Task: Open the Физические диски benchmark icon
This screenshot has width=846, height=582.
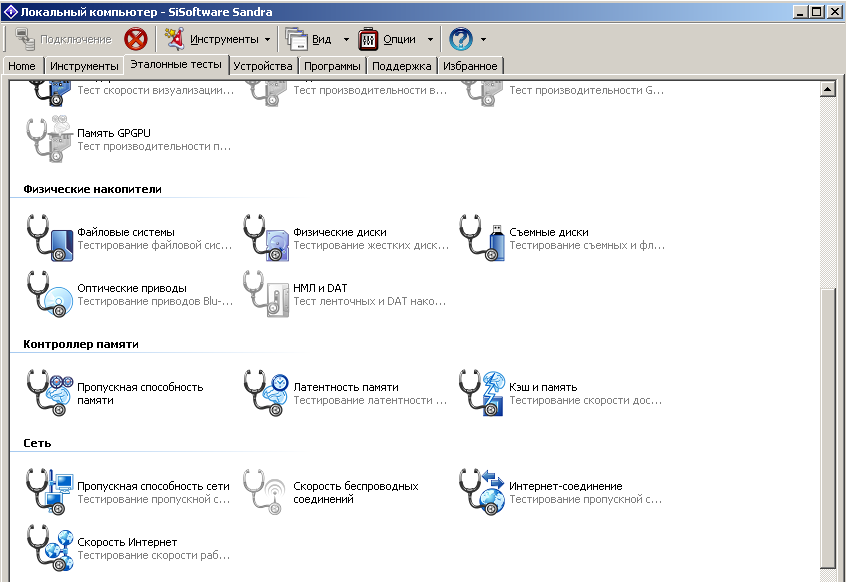Action: pyautogui.click(x=265, y=238)
